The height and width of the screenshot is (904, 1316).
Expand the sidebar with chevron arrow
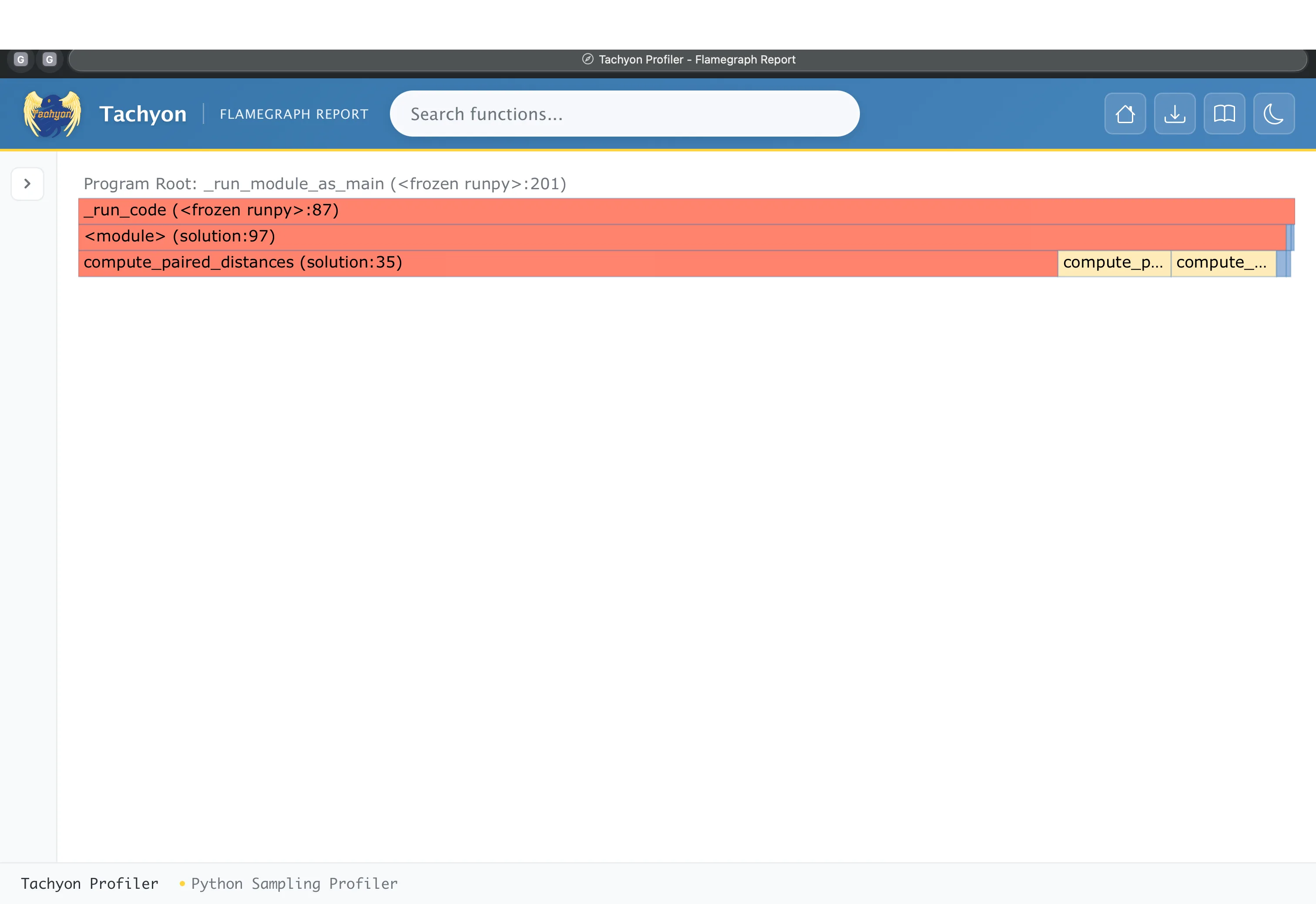tap(27, 184)
